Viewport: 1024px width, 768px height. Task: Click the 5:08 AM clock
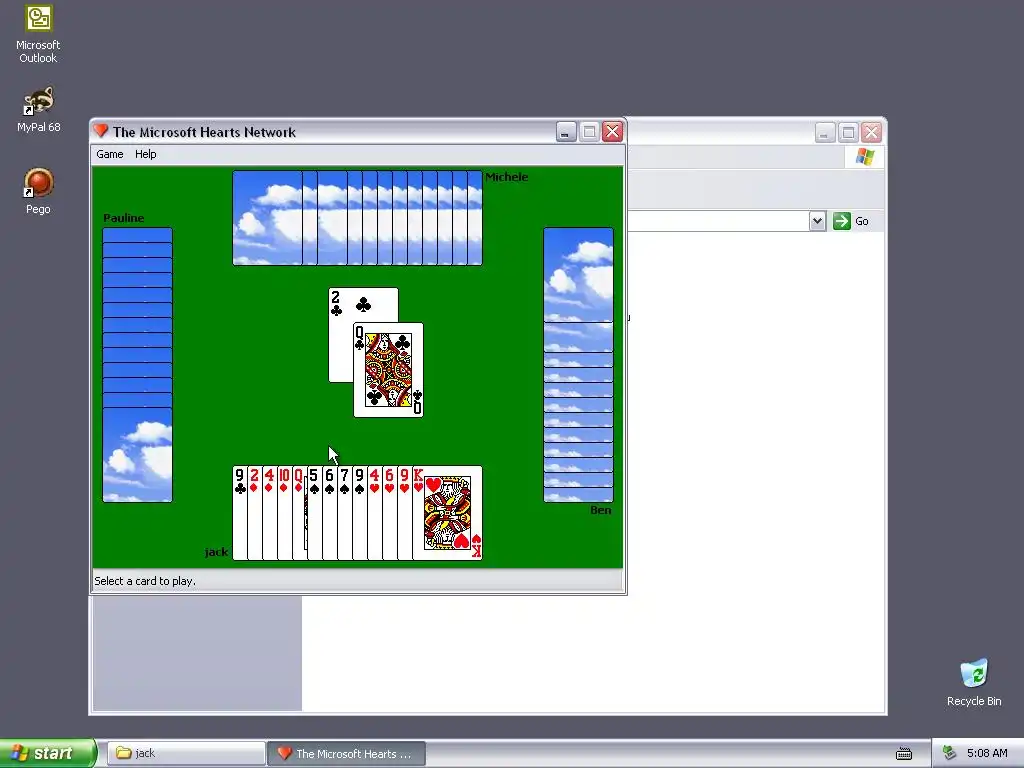pyautogui.click(x=987, y=753)
